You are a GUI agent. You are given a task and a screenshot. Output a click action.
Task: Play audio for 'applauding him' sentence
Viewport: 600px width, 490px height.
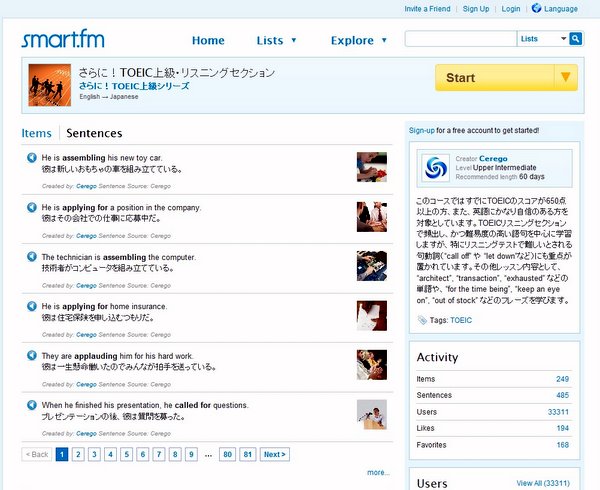(32, 355)
